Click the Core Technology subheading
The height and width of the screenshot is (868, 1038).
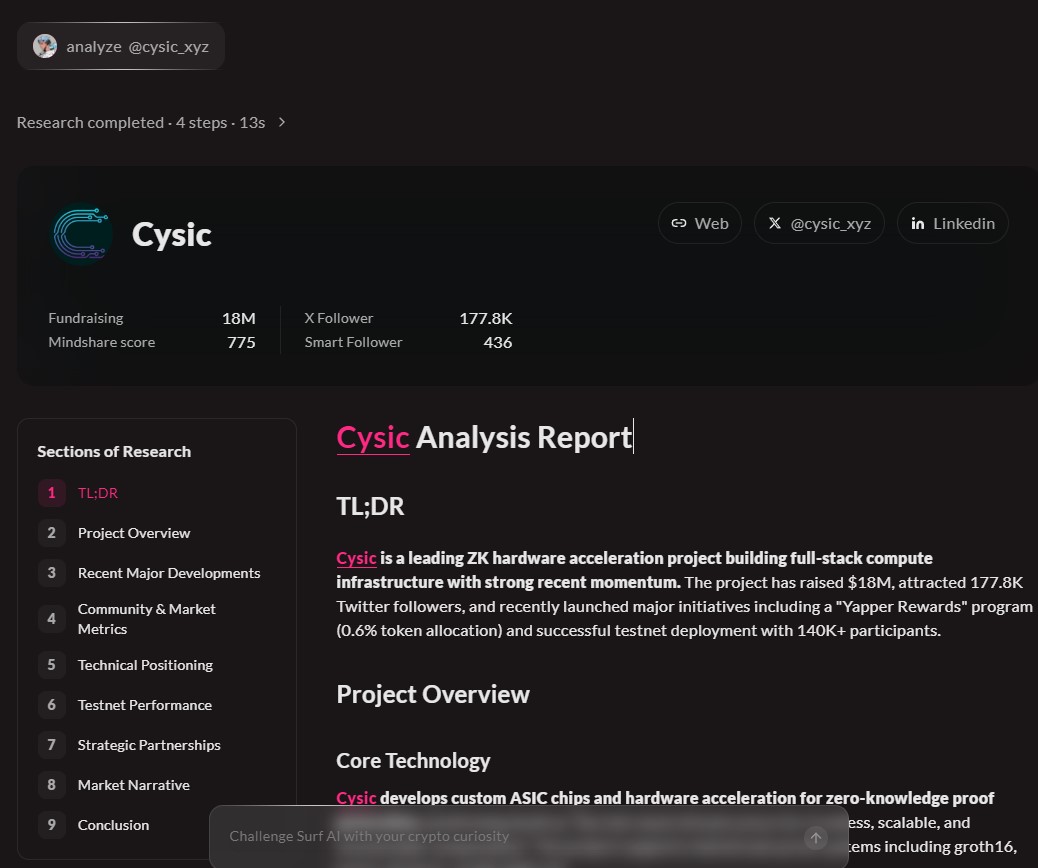coord(413,761)
